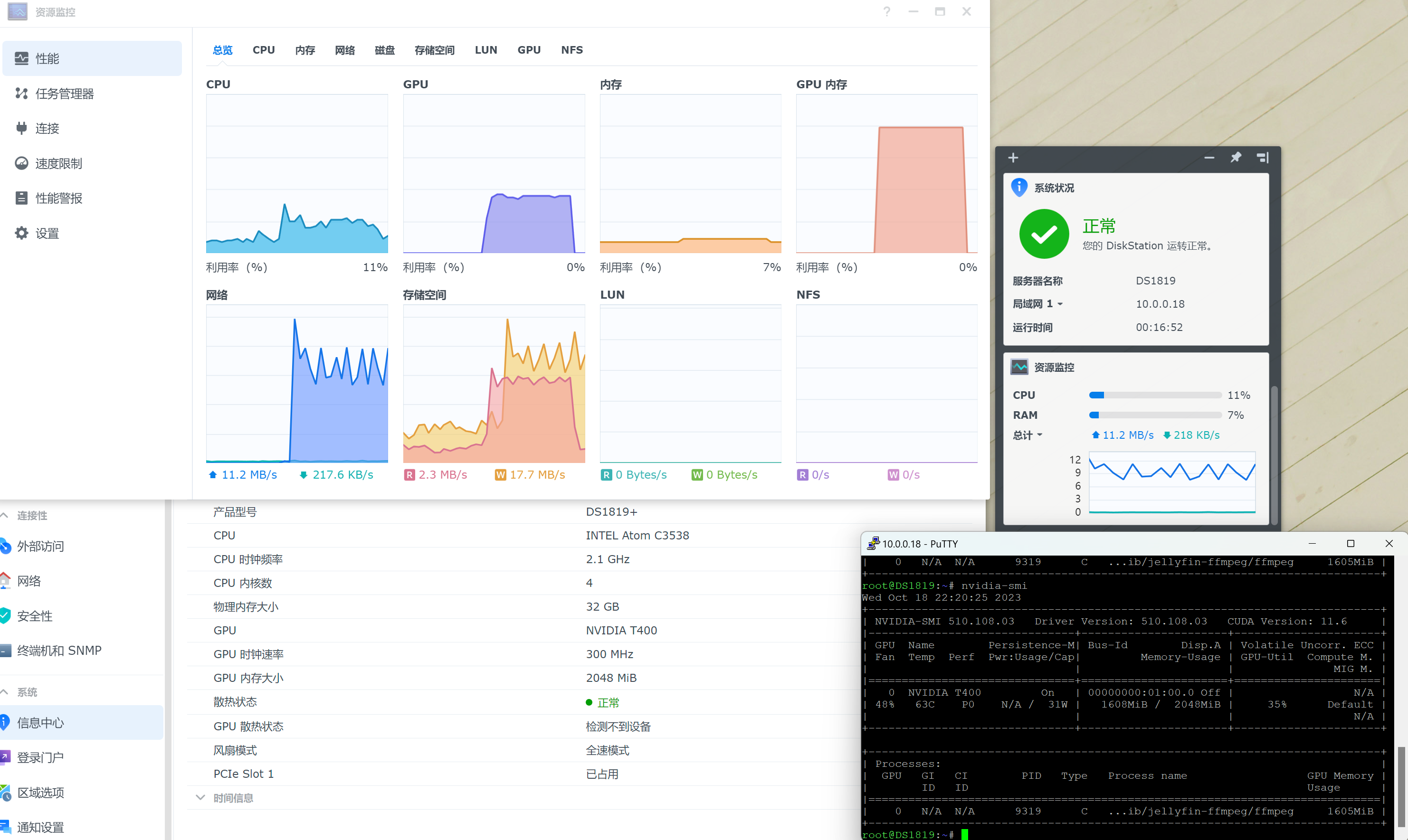Select 信息中心 in control panel sidebar
Screen dimensions: 1408x840
click(82, 722)
